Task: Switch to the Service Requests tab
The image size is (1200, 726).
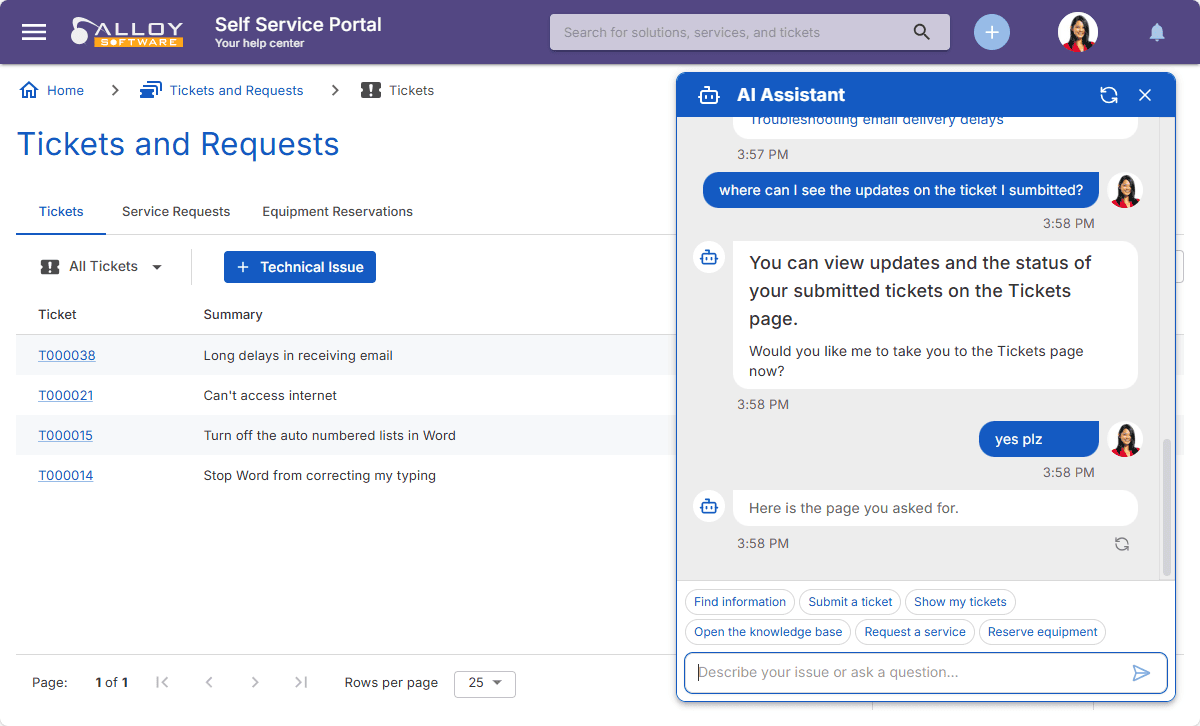Action: [x=176, y=212]
